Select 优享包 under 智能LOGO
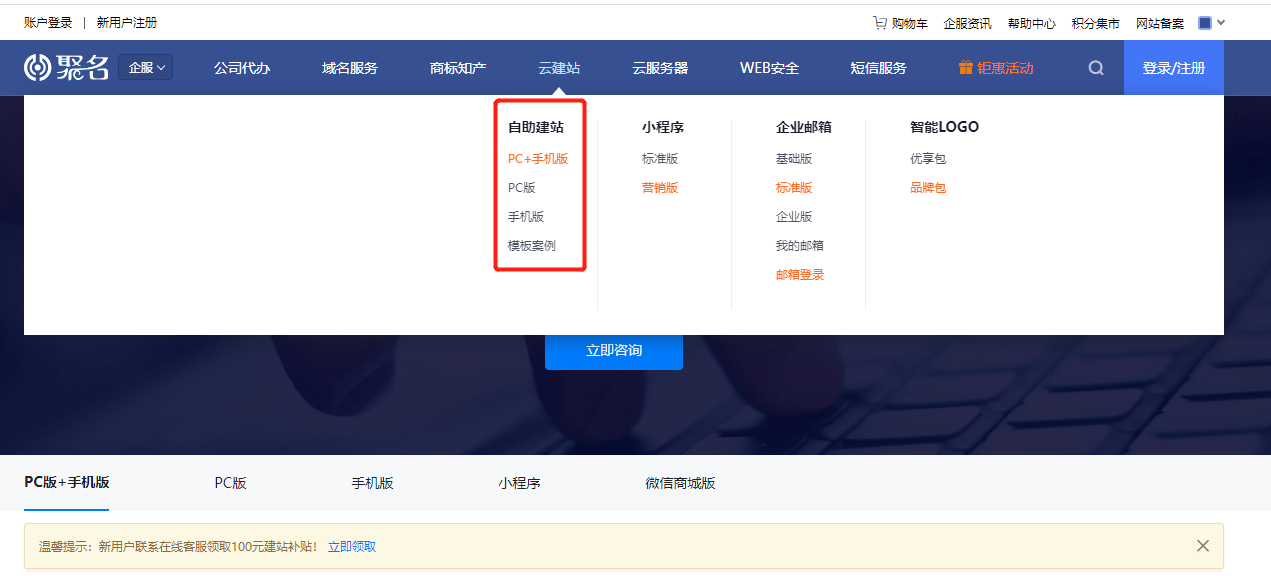Viewport: 1271px width, 576px height. 928,159
